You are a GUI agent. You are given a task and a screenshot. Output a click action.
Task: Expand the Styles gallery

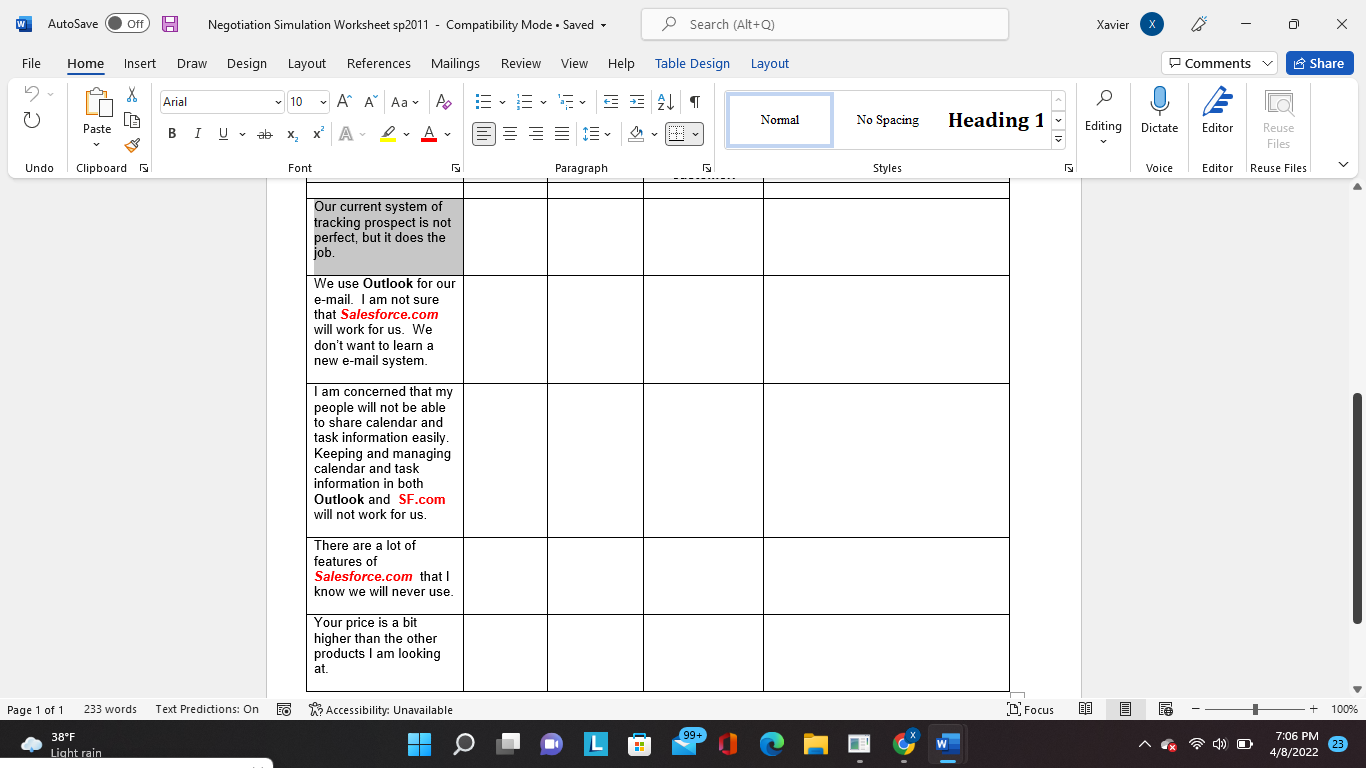[x=1058, y=140]
